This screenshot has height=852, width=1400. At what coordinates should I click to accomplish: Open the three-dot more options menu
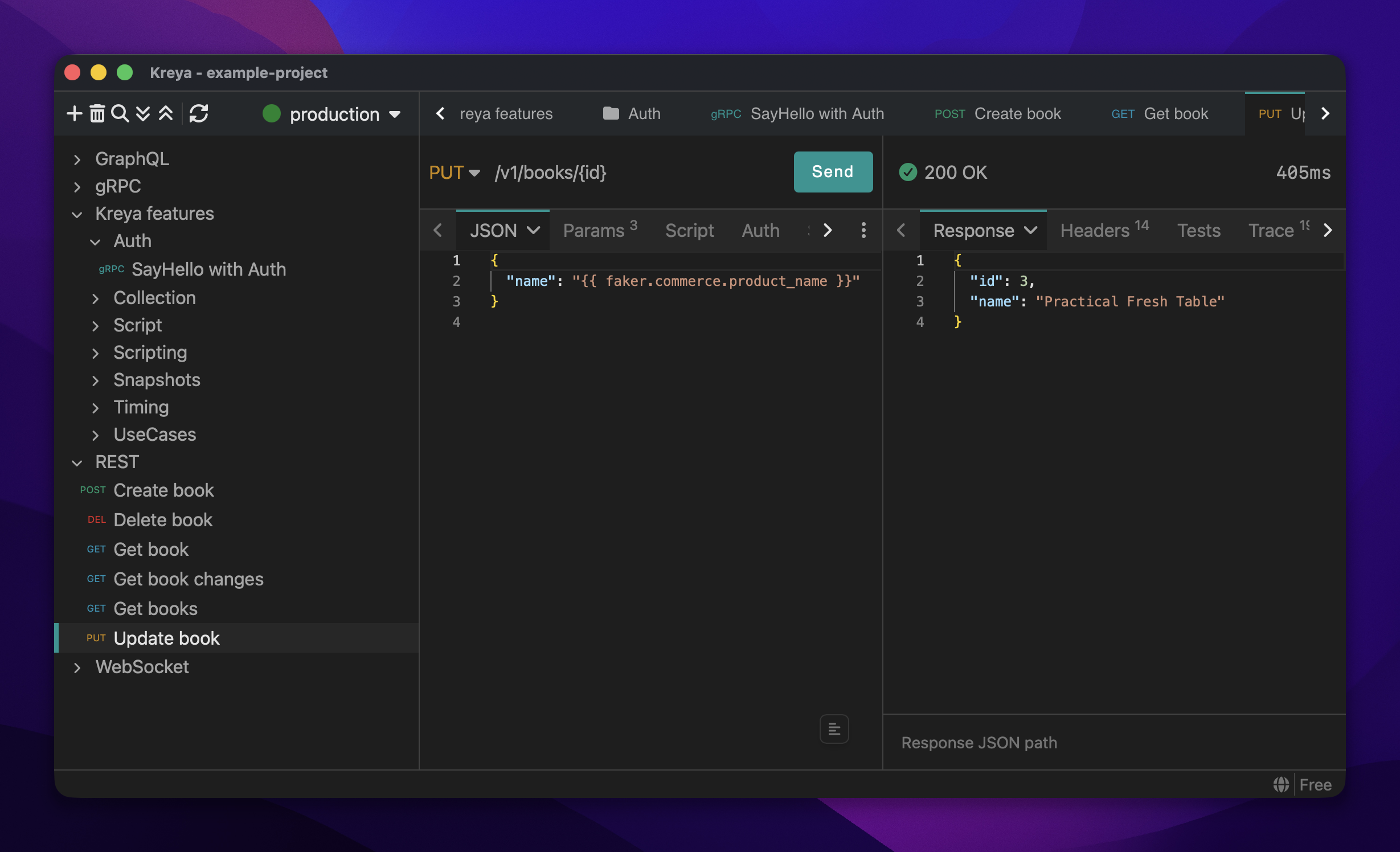click(863, 230)
